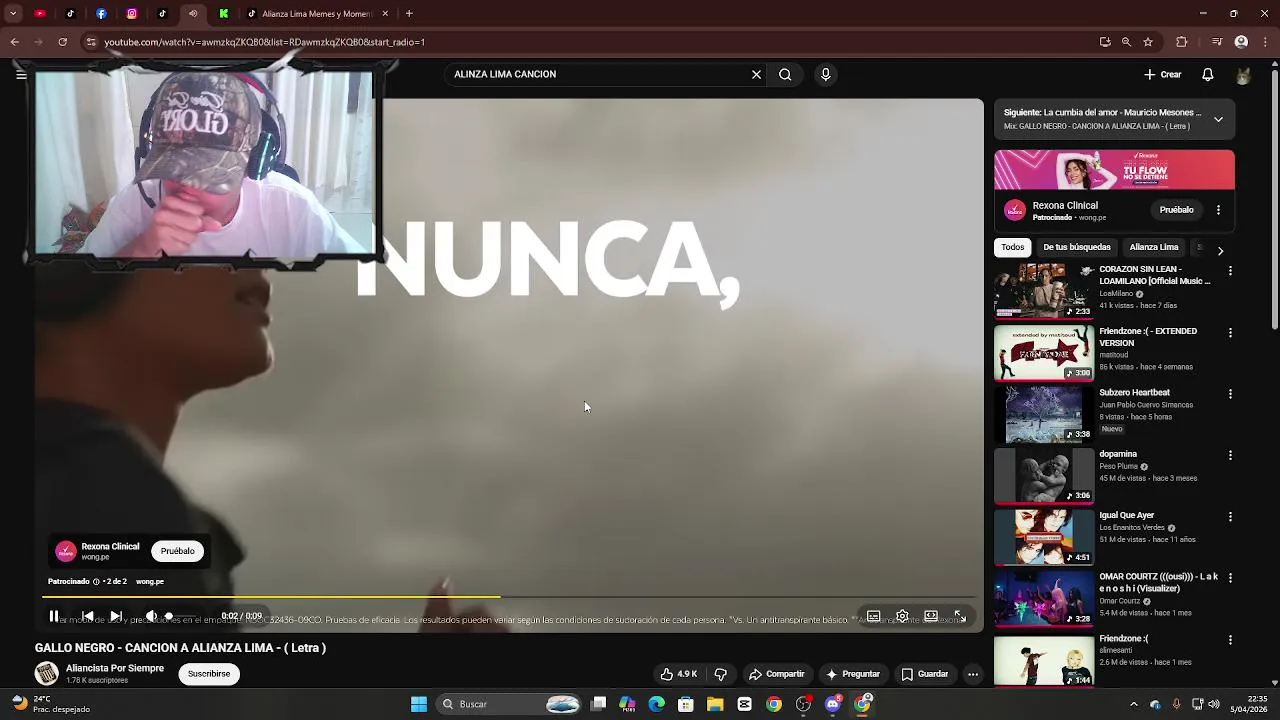Click the search magnifier button
This screenshot has width=1280, height=720.
point(785,74)
